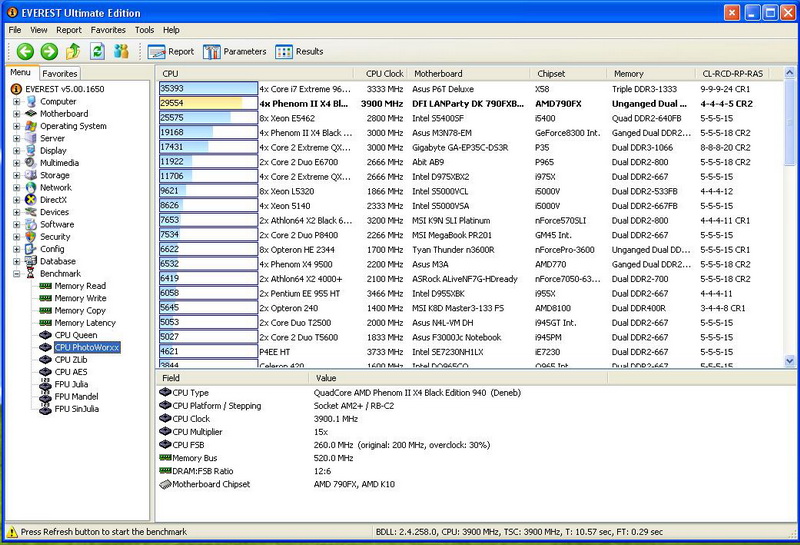Open the View menu
Image resolution: width=800 pixels, height=545 pixels.
point(39,30)
